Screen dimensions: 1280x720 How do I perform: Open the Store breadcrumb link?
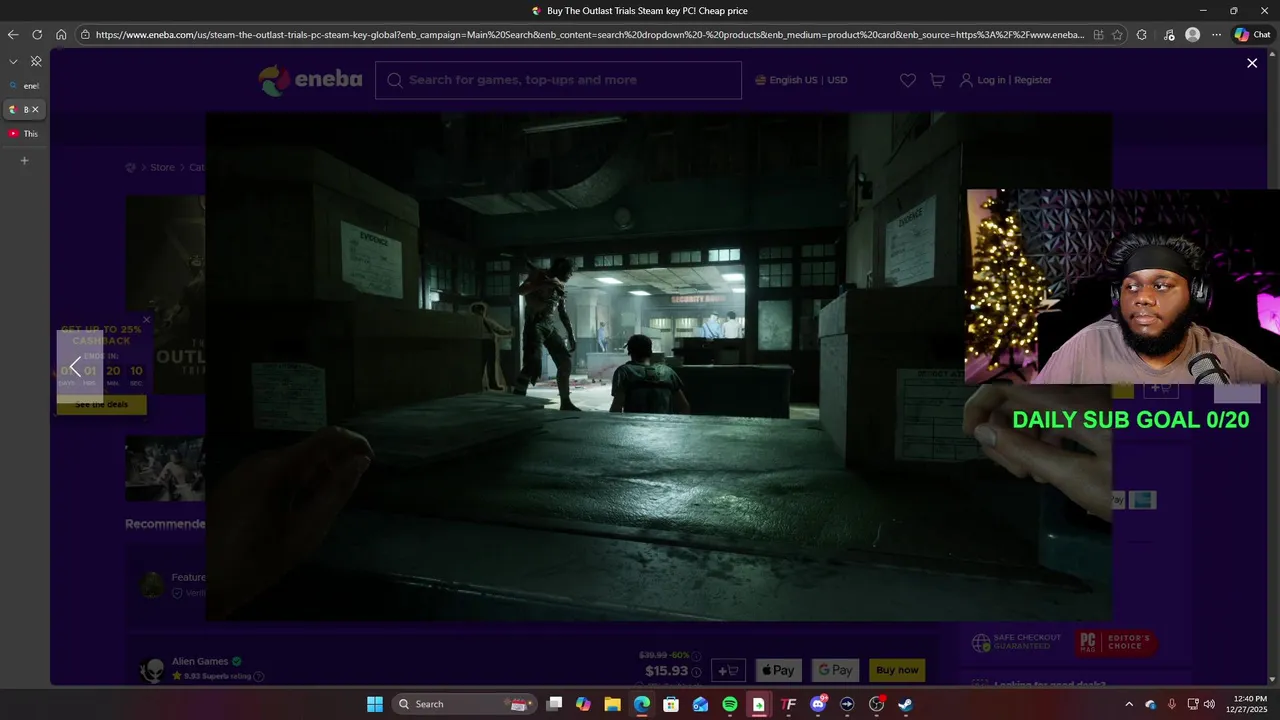coord(162,167)
